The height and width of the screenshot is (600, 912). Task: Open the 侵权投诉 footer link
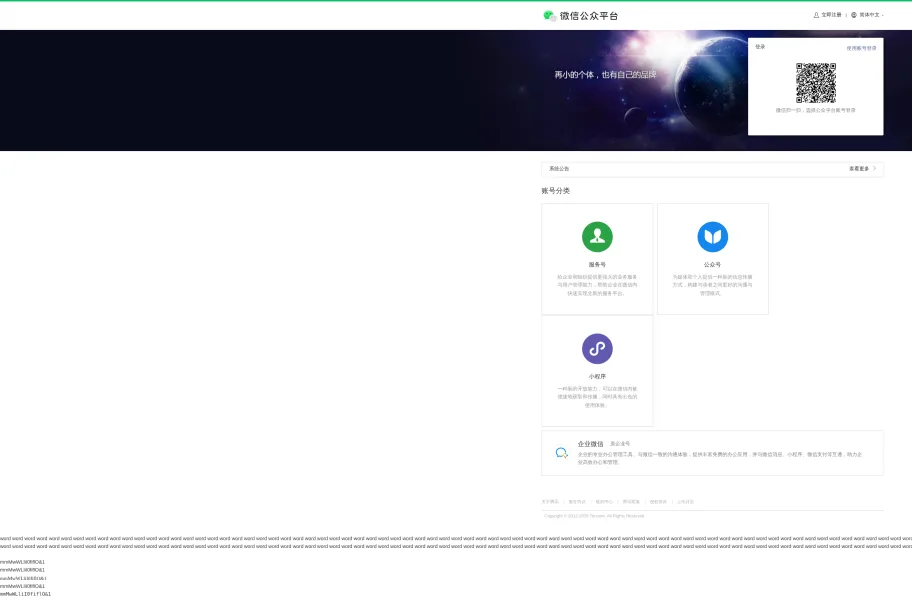pyautogui.click(x=658, y=502)
